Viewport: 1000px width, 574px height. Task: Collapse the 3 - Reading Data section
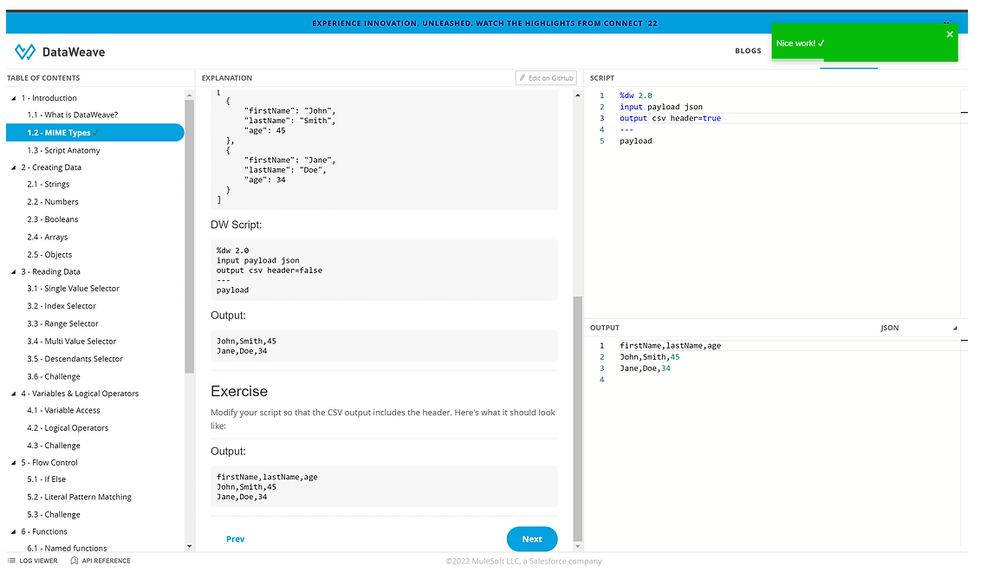pyautogui.click(x=13, y=272)
